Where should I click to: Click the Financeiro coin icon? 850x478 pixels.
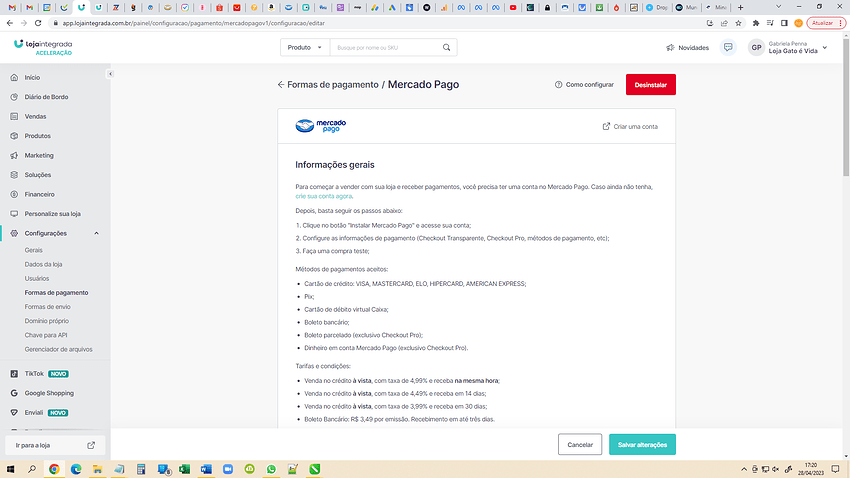pos(14,195)
